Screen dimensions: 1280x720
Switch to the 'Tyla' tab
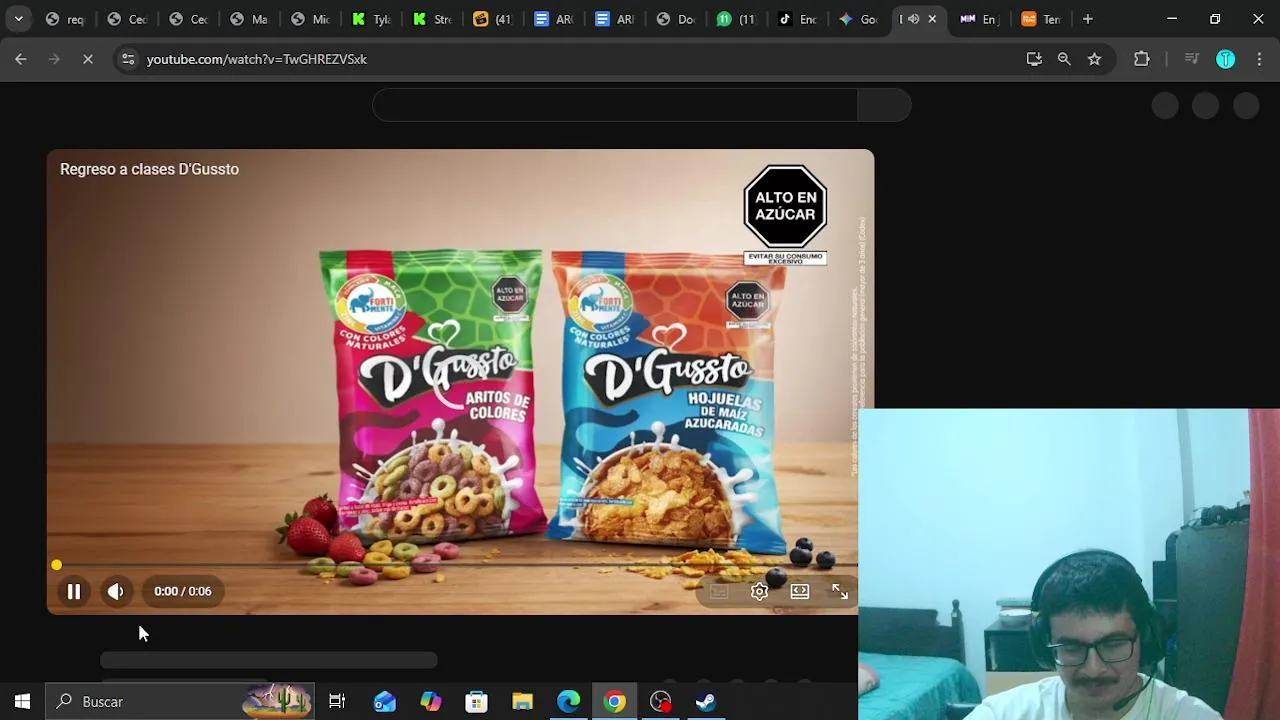point(372,19)
